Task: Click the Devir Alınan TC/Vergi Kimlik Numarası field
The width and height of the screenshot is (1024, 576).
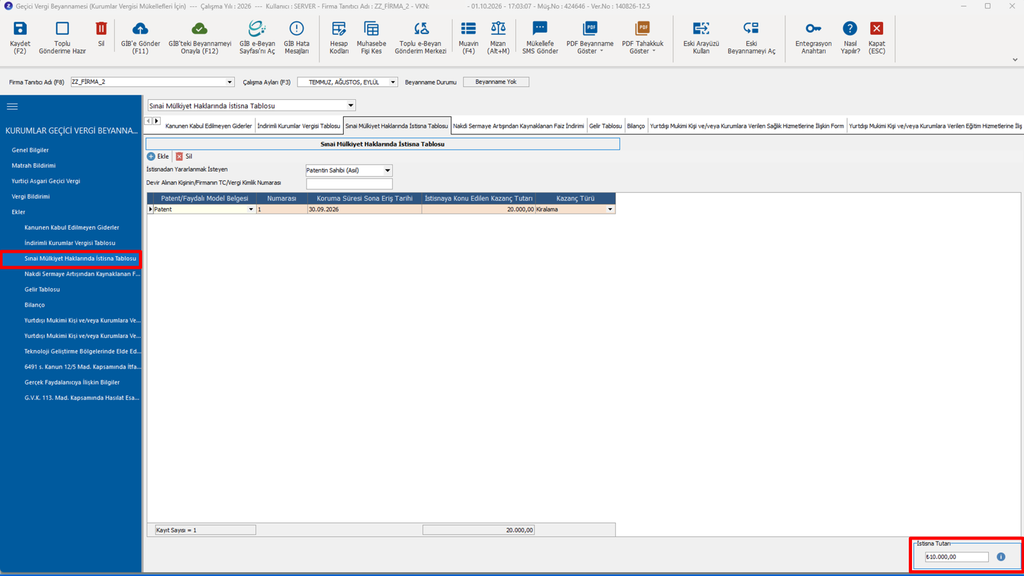Action: tap(349, 184)
